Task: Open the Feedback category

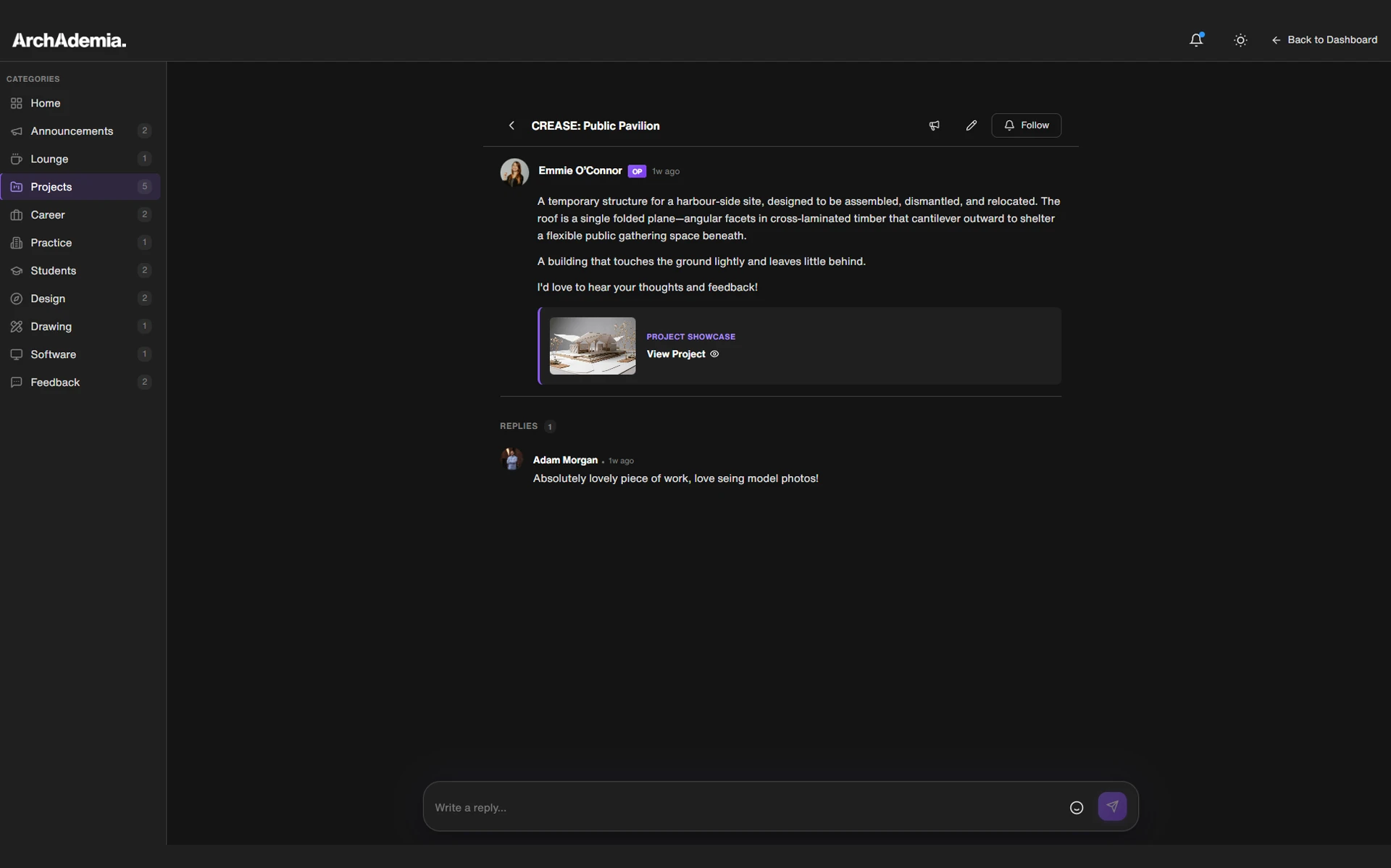Action: 55,382
